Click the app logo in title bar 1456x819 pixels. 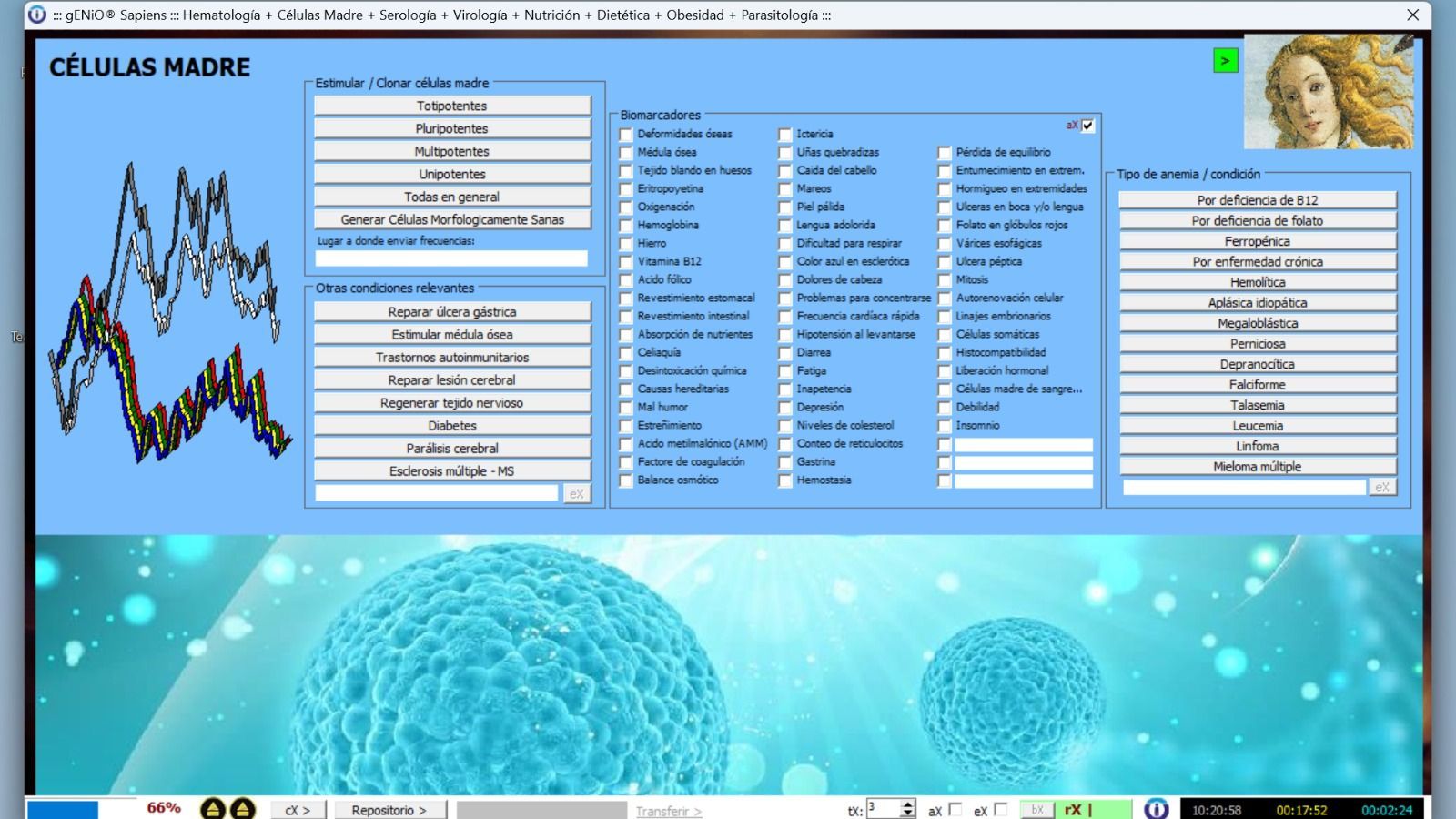click(x=37, y=15)
